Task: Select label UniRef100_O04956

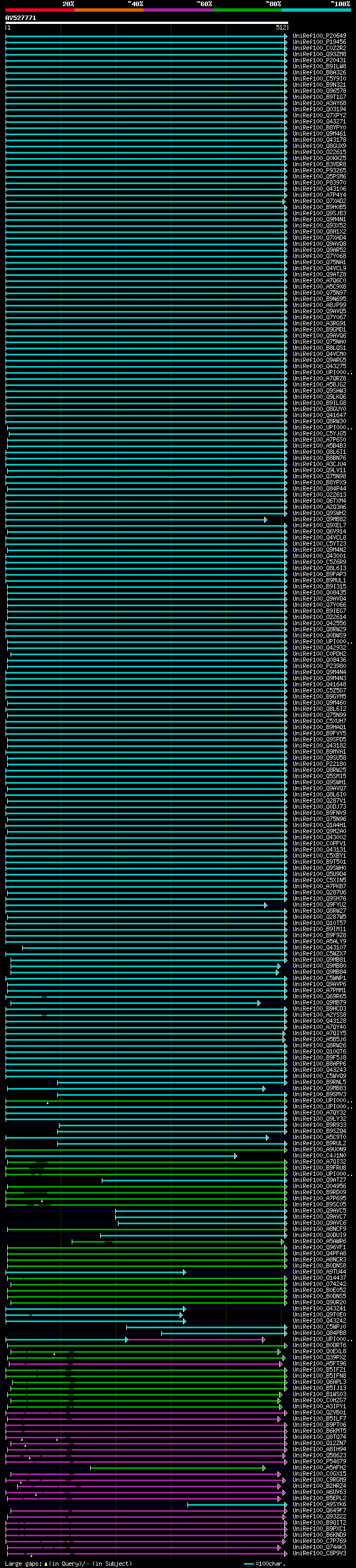Action: tap(319, 1186)
